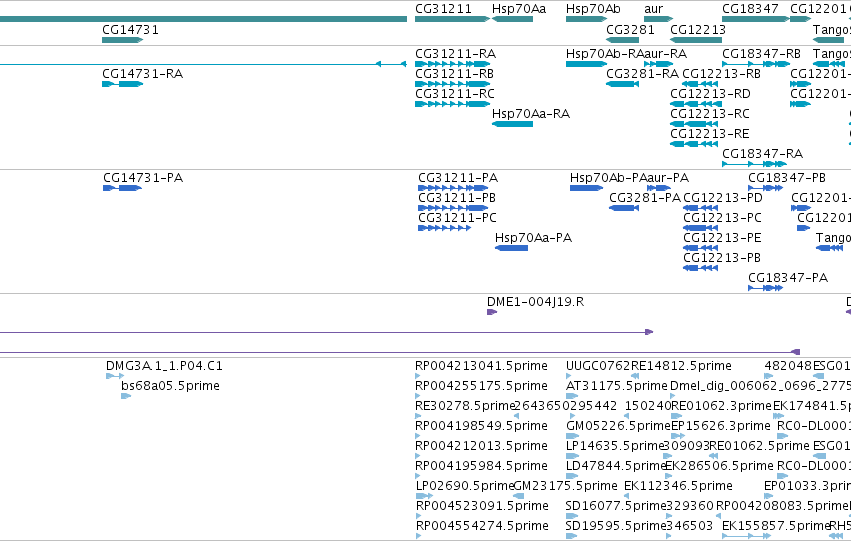Click protein CG31211-PC
Viewport: 851px width, 541px height.
coord(444,228)
